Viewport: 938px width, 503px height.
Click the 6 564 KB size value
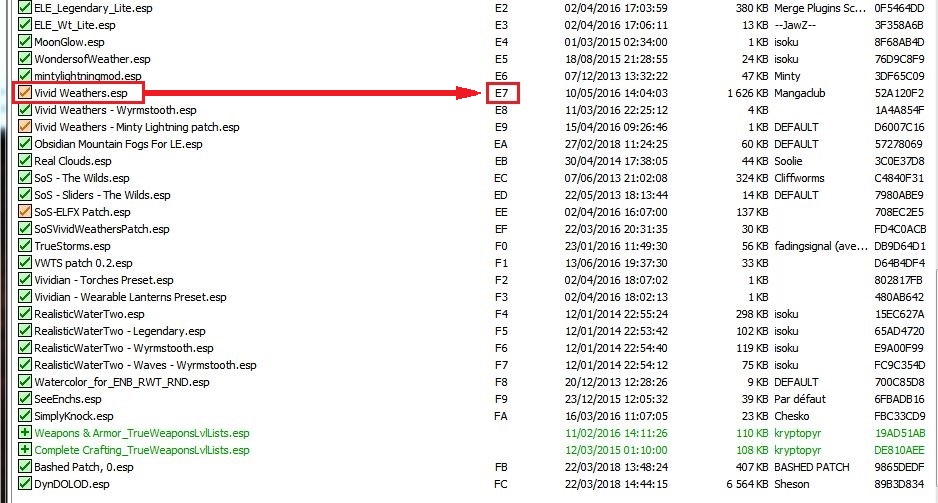coord(747,484)
